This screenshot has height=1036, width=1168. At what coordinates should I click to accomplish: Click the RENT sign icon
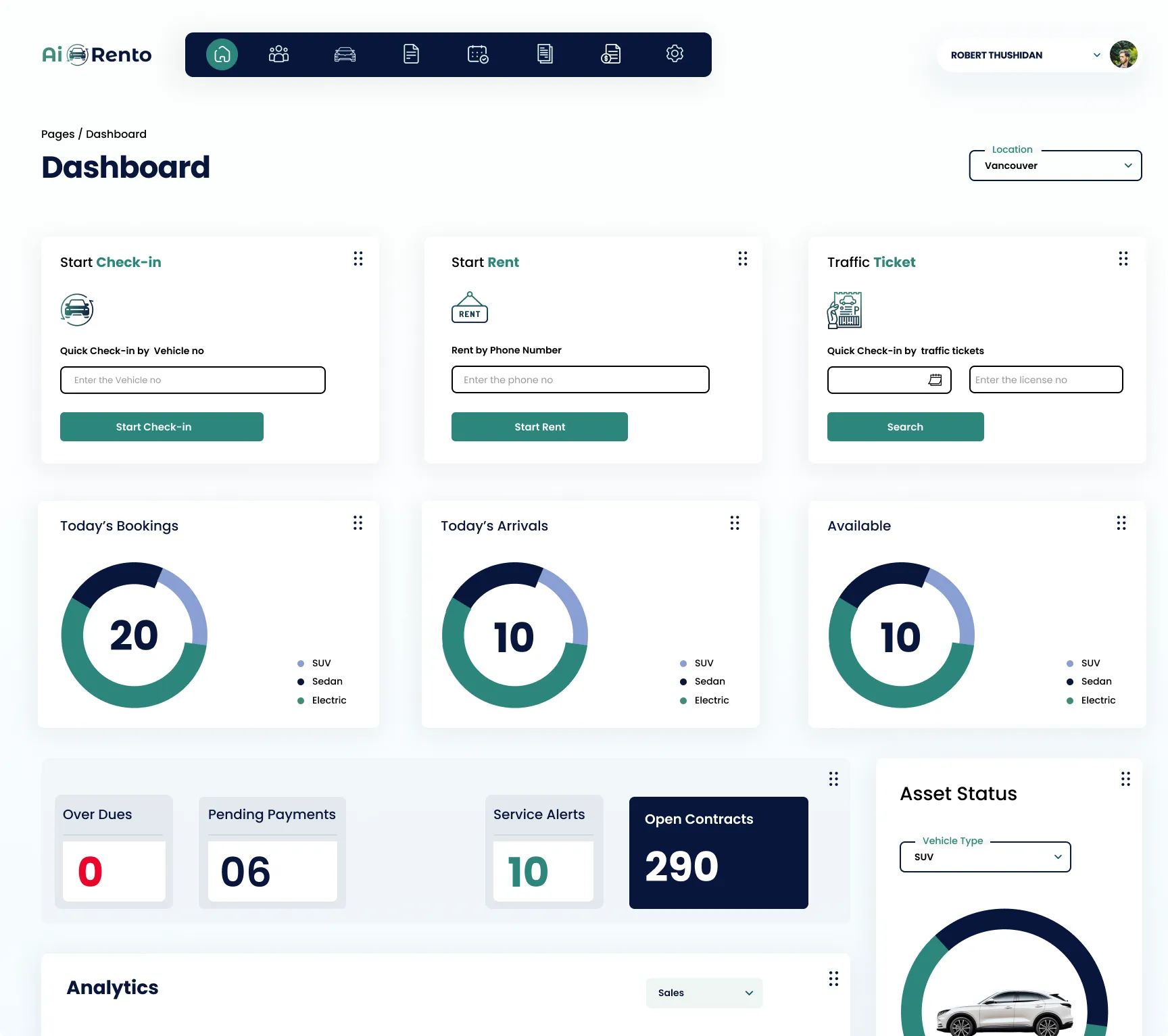tap(470, 307)
